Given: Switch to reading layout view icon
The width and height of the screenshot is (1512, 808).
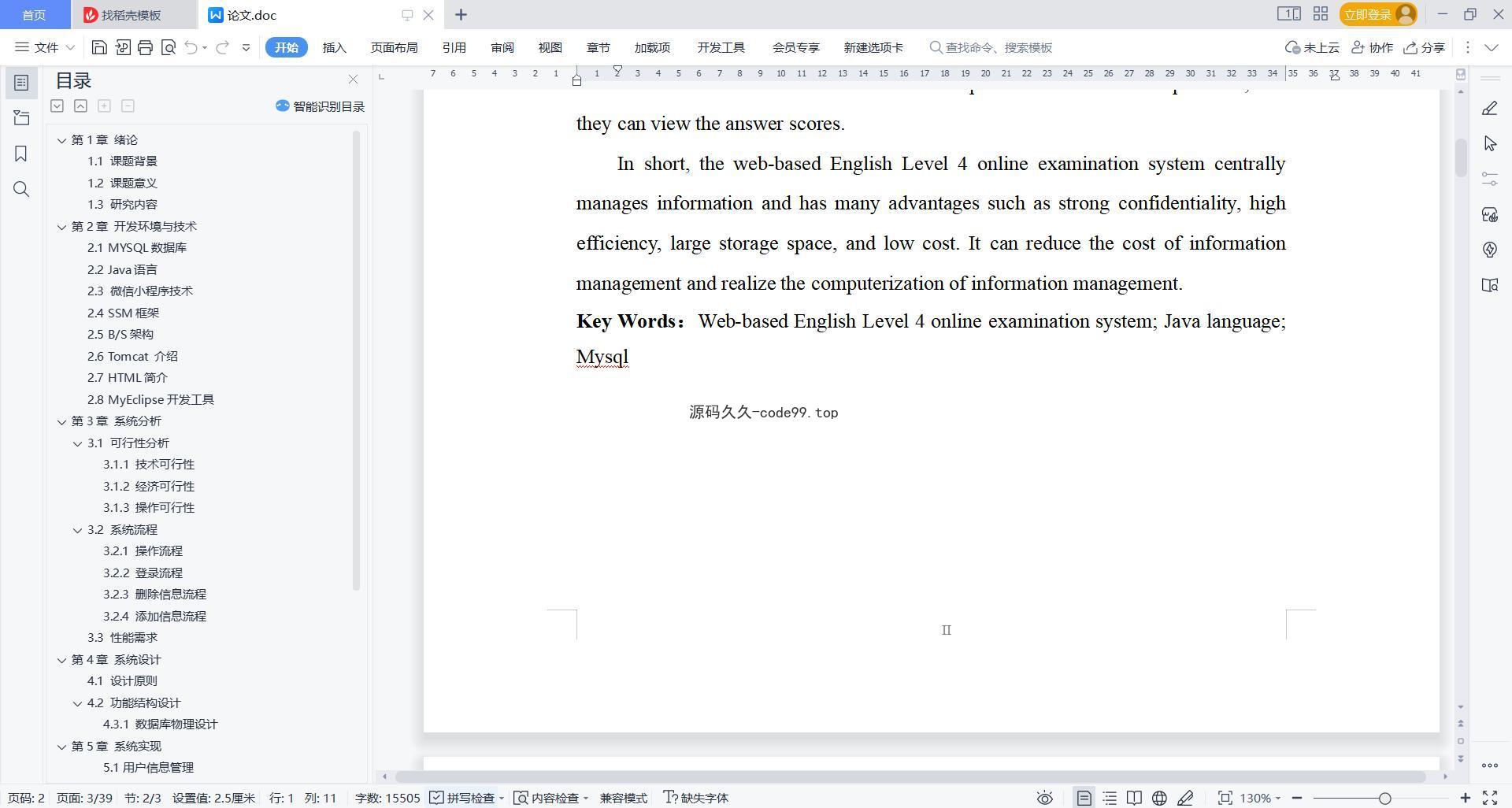Looking at the screenshot, I should 1134,798.
